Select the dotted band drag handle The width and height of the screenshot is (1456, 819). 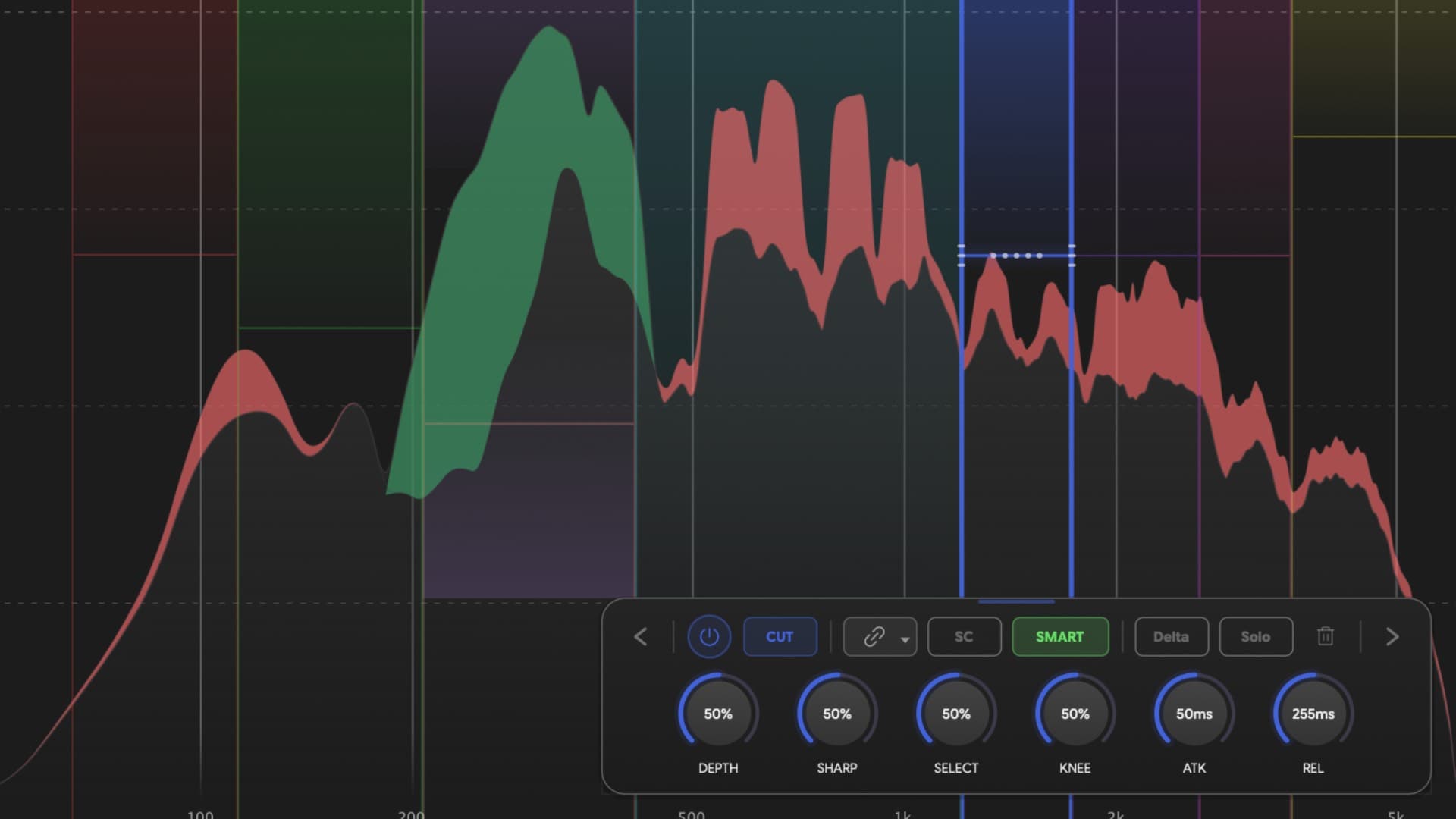click(1017, 256)
